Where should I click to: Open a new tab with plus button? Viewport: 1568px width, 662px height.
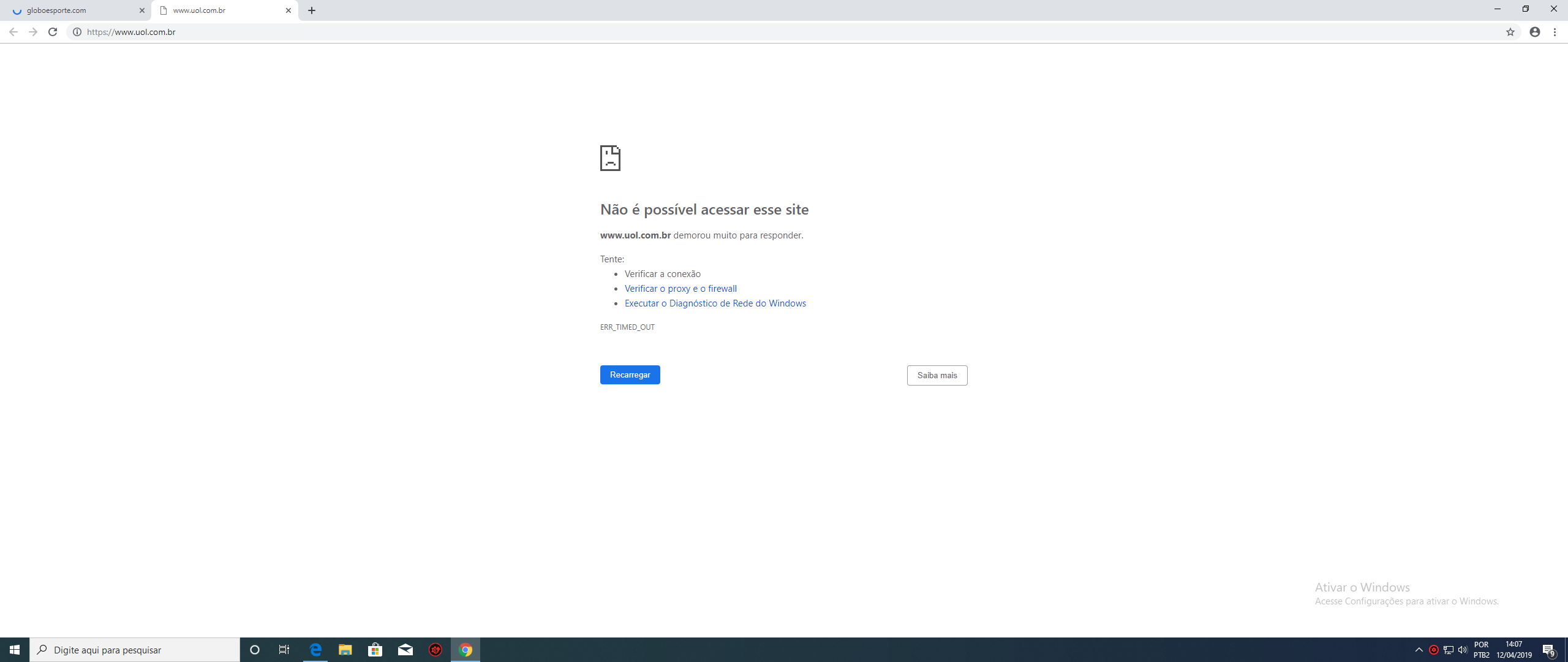point(312,10)
